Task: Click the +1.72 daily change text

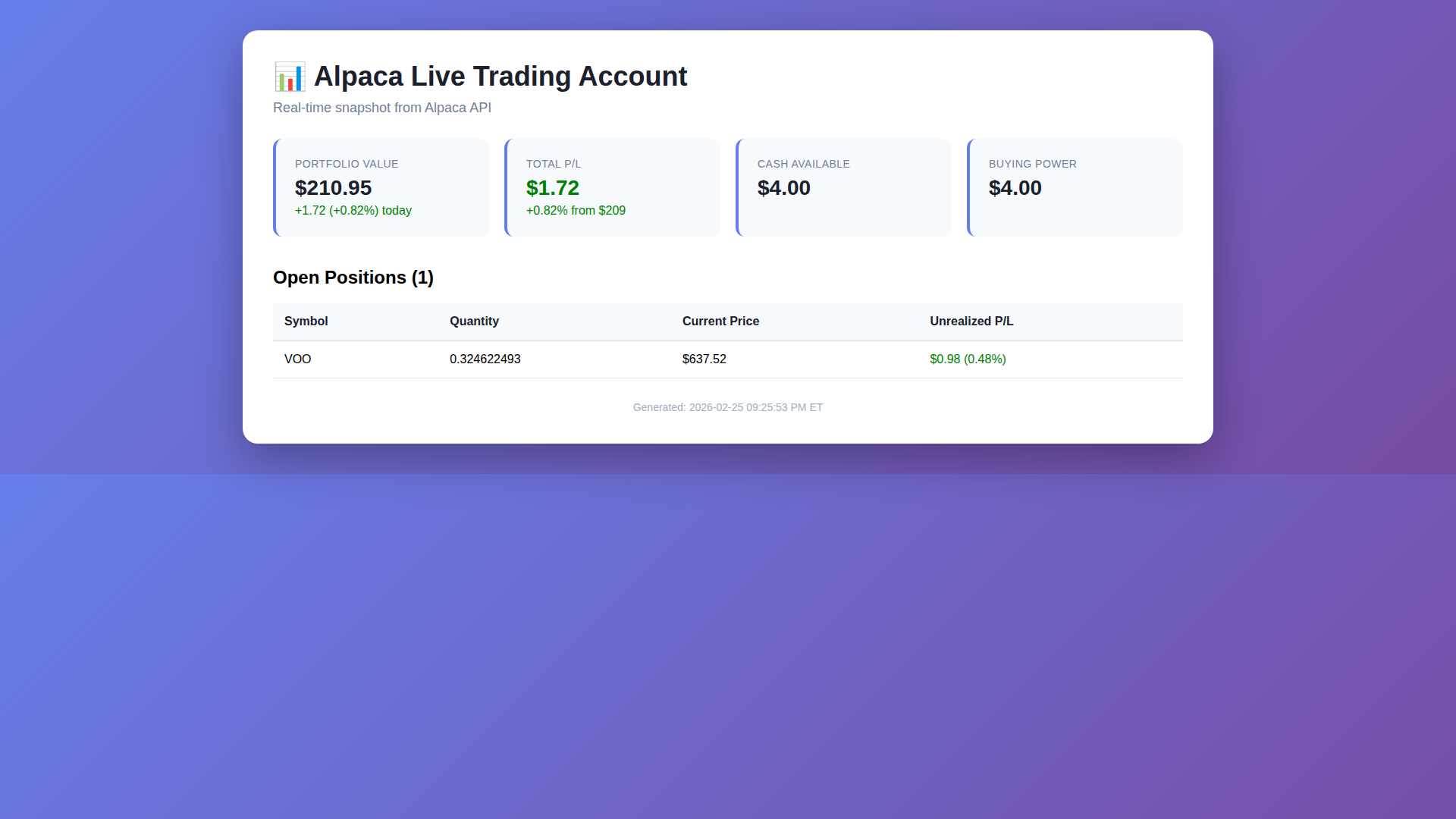Action: [x=353, y=210]
